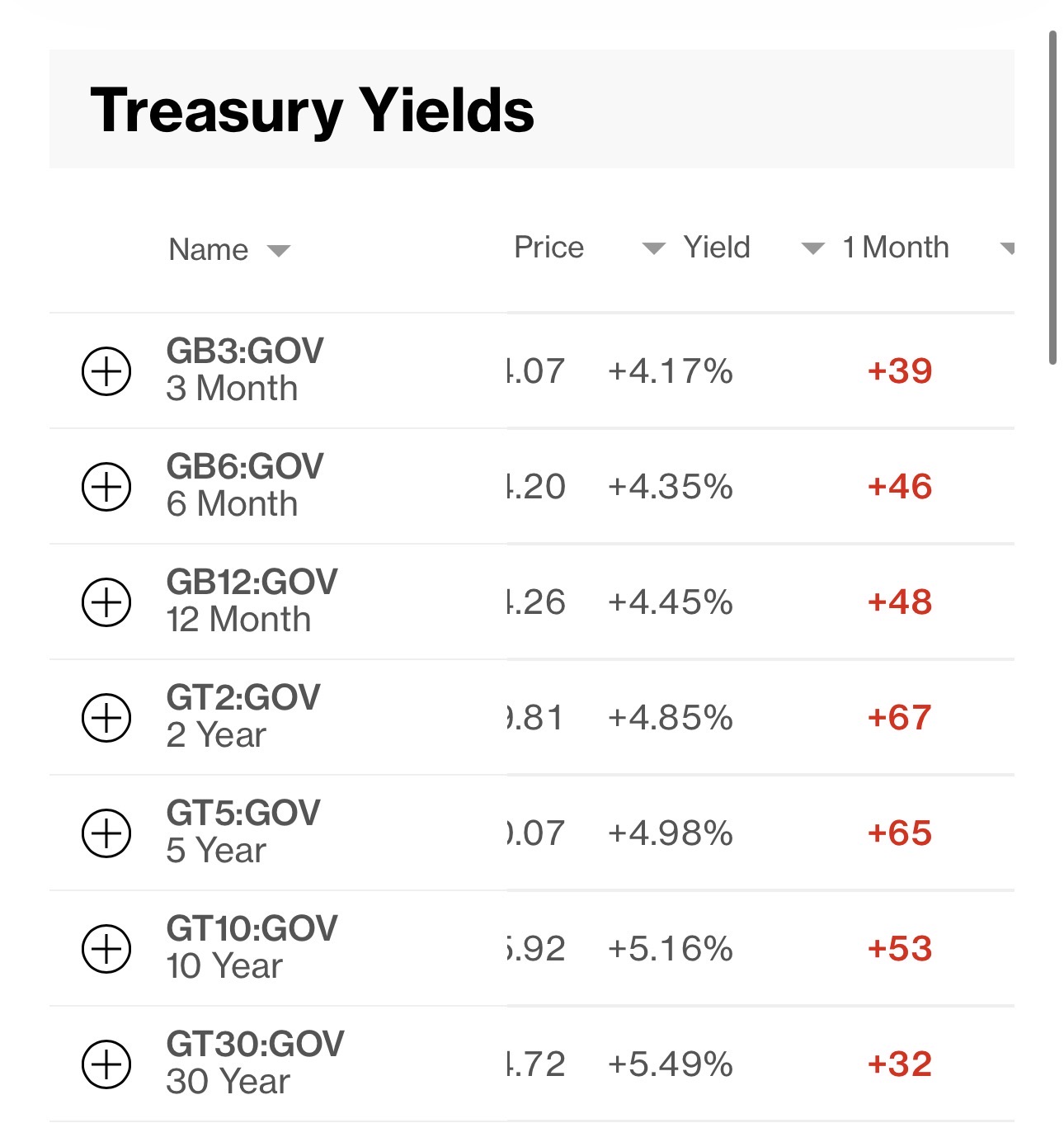This screenshot has height=1142, width=1064.
Task: Add GB3:GOV 3 Month to watchlist
Action: coord(106,371)
